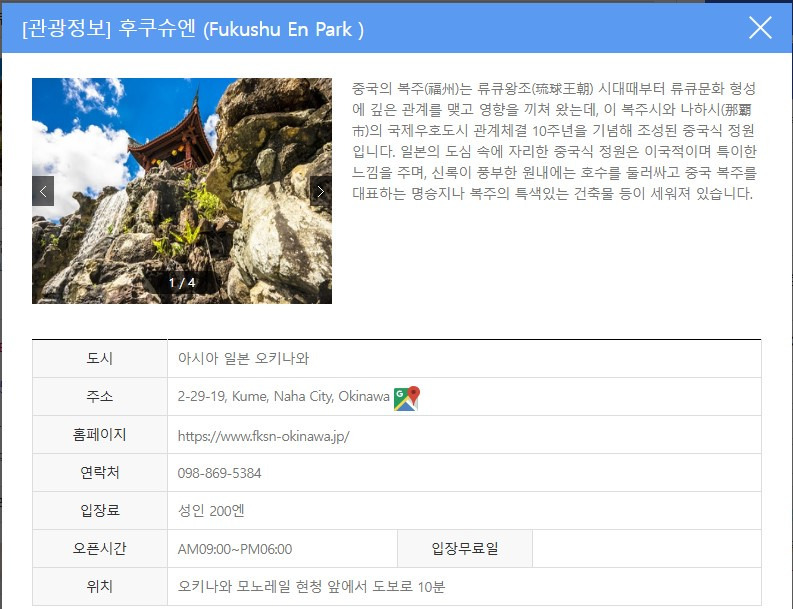Select the phone number 098-869-5384
This screenshot has width=793, height=609.
click(x=219, y=473)
